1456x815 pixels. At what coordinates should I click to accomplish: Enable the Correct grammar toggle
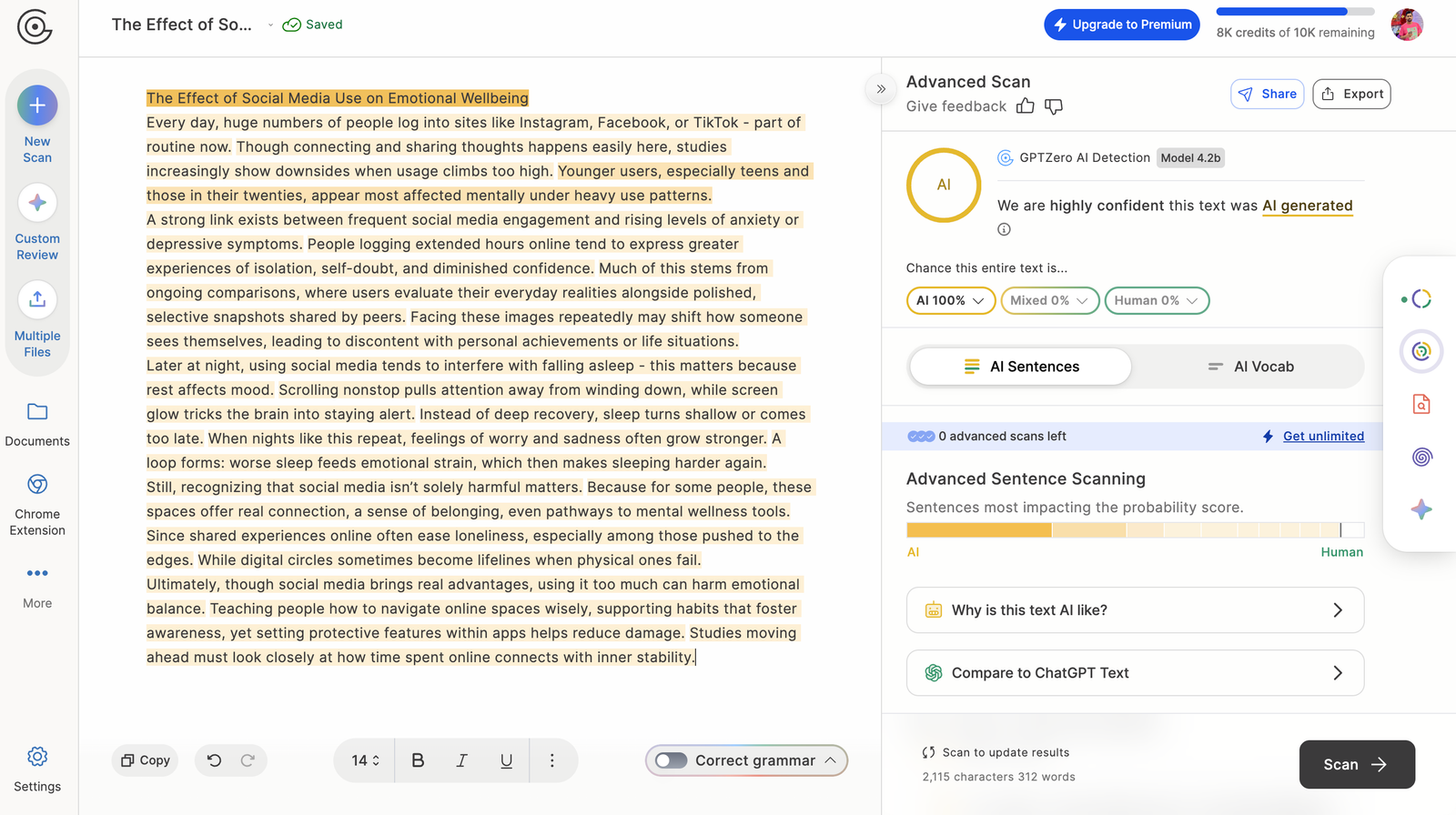pyautogui.click(x=672, y=760)
